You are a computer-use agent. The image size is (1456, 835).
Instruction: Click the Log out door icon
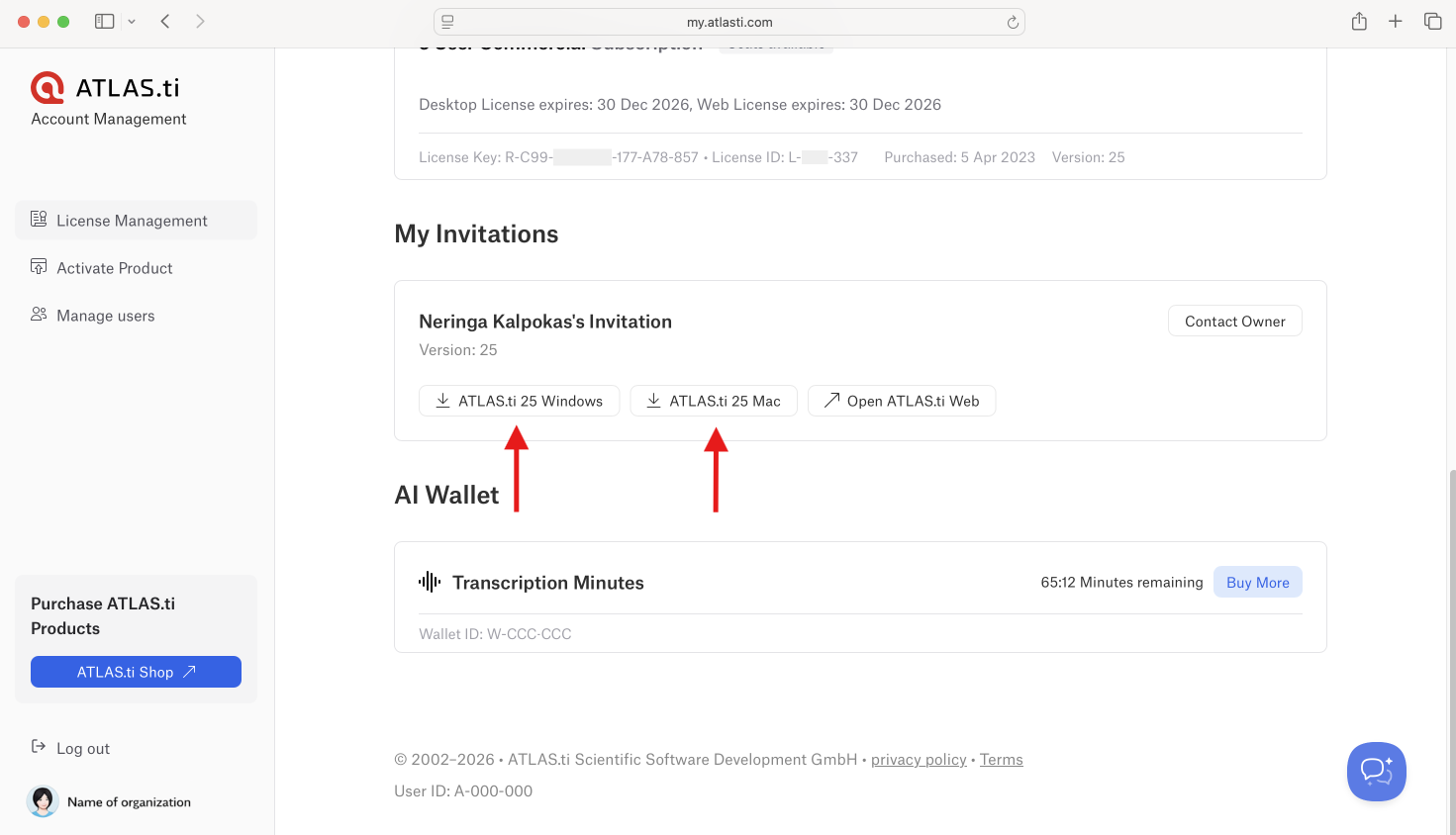39,746
